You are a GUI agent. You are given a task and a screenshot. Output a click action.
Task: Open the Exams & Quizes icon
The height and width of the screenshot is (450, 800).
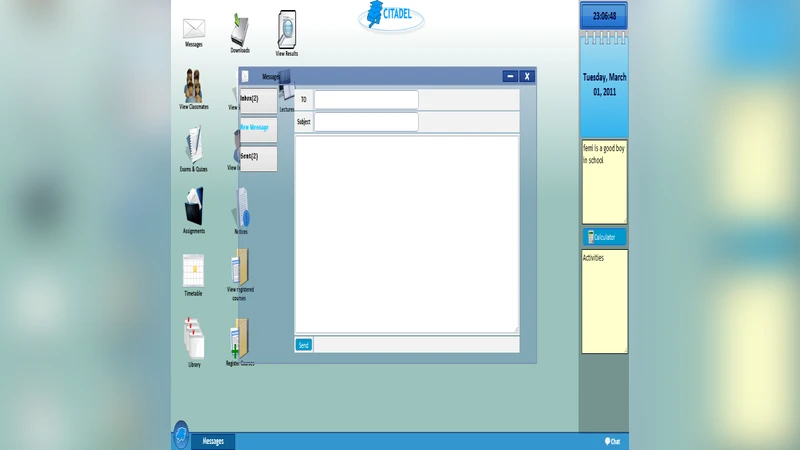[193, 147]
